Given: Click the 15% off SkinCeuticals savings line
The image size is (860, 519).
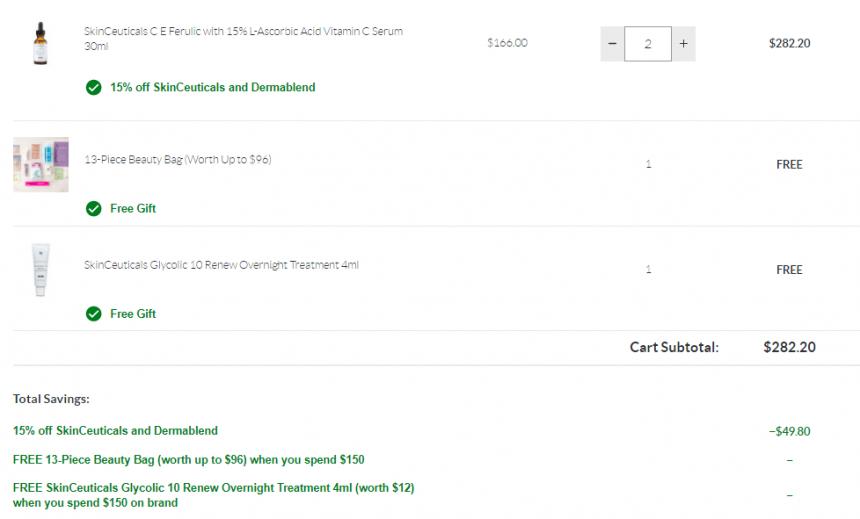Looking at the screenshot, I should point(115,431).
